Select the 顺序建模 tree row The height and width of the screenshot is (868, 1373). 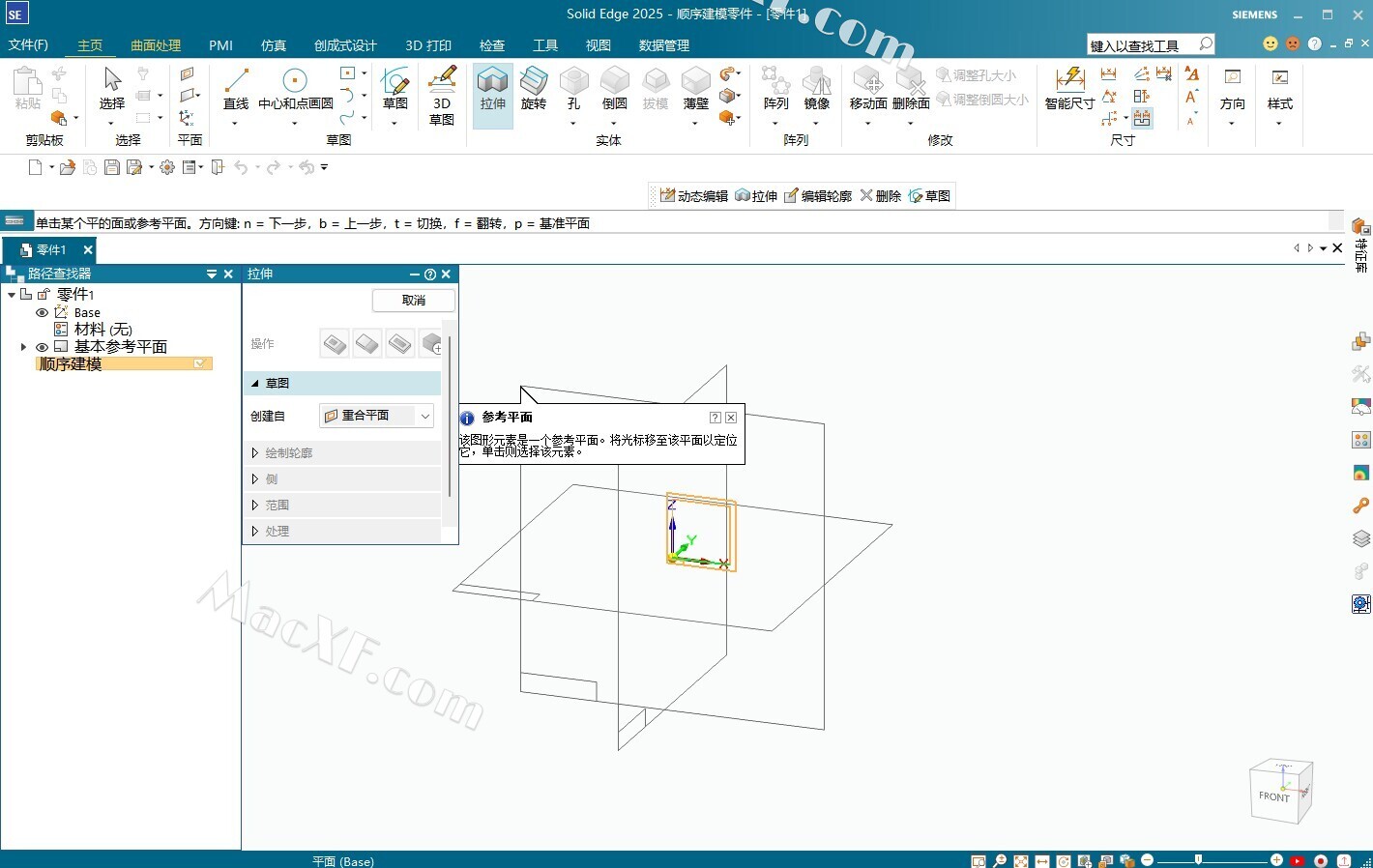click(x=124, y=364)
